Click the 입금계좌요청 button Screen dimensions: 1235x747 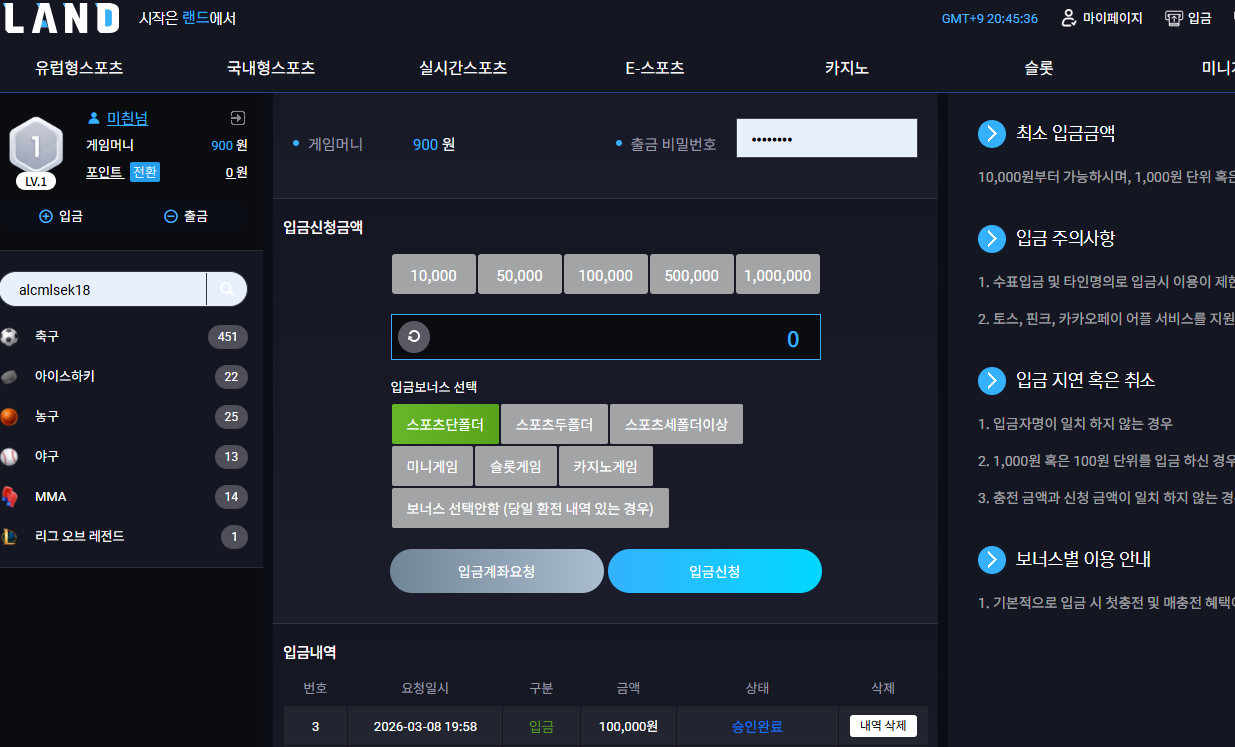click(x=497, y=571)
